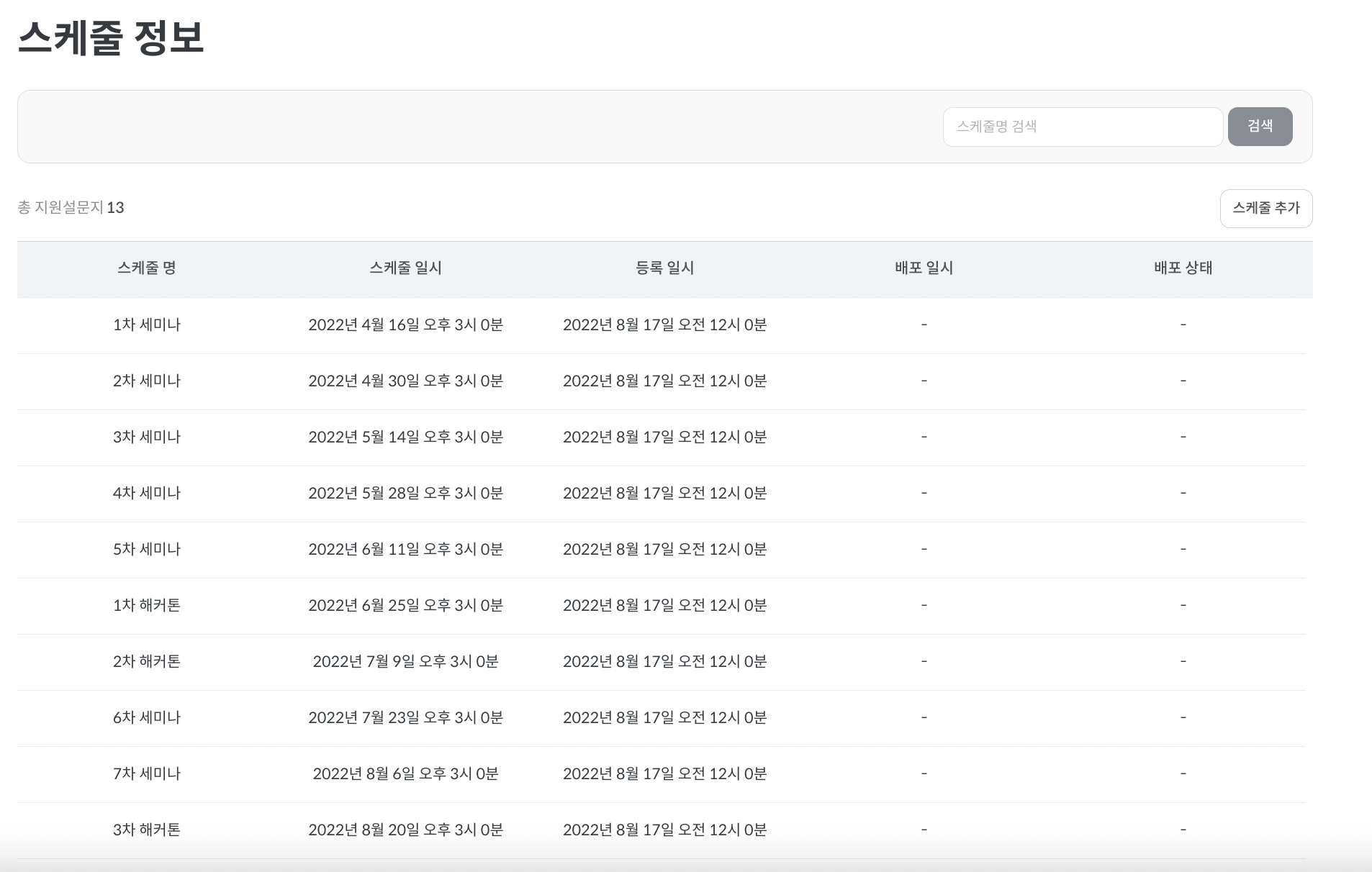
Task: Click the 배포 상태 column header
Action: tap(1183, 268)
